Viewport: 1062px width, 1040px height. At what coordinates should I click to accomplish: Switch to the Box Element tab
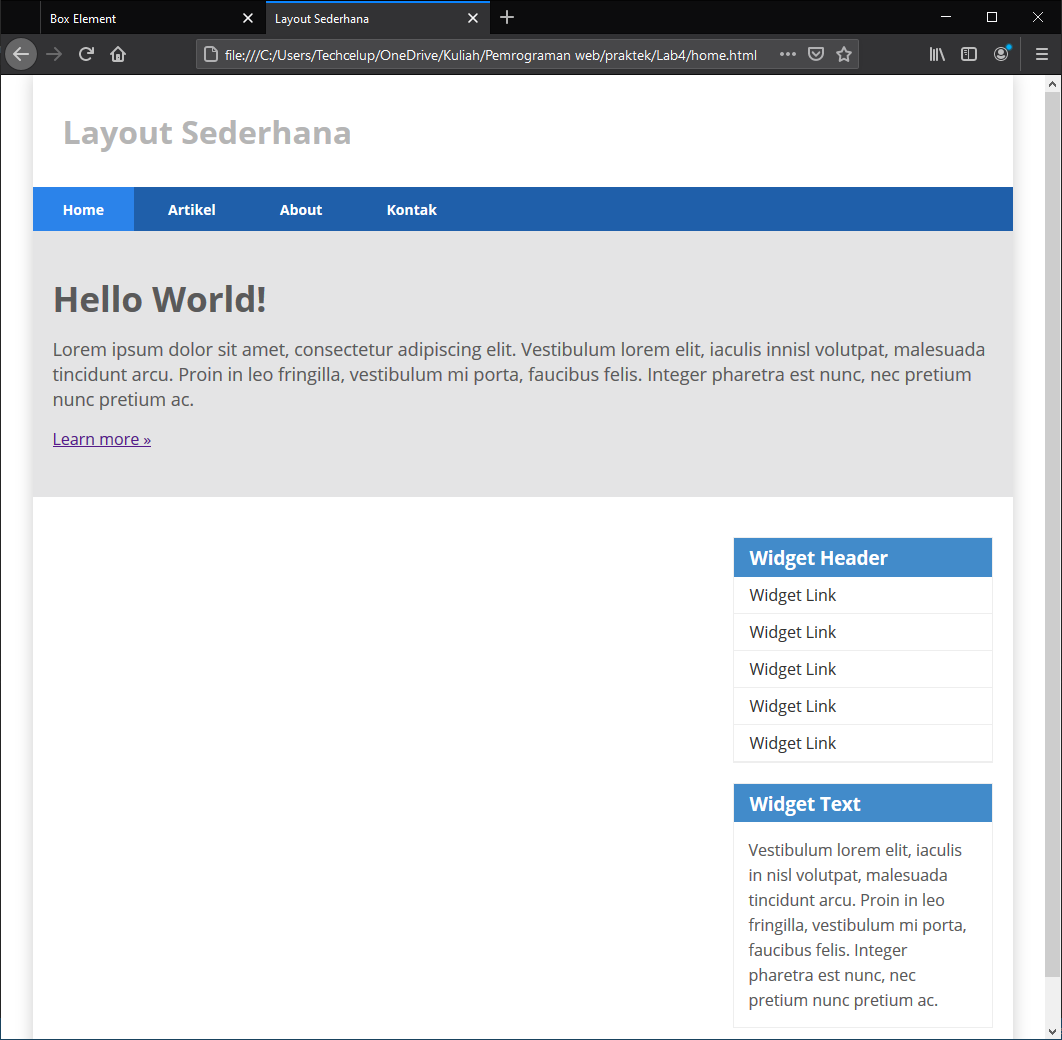(140, 17)
